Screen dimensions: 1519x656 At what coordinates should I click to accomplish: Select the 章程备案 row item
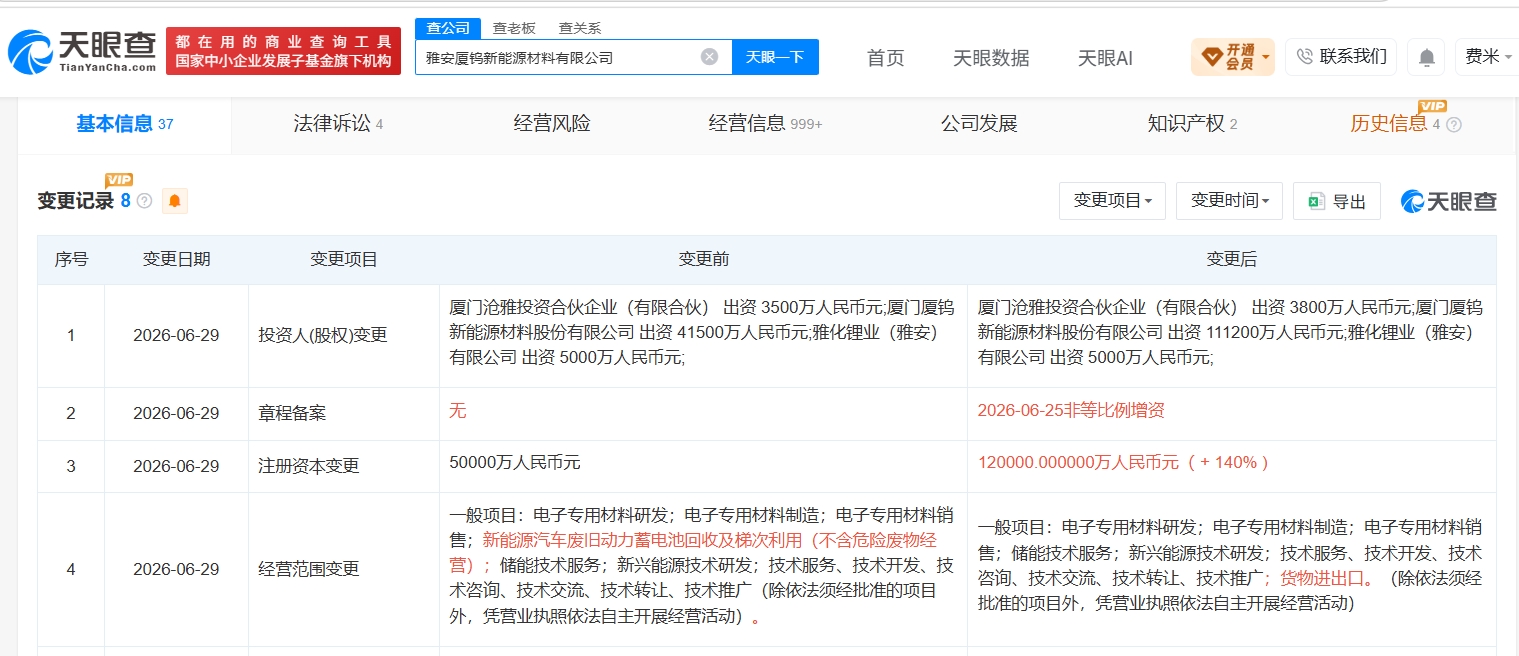click(290, 413)
